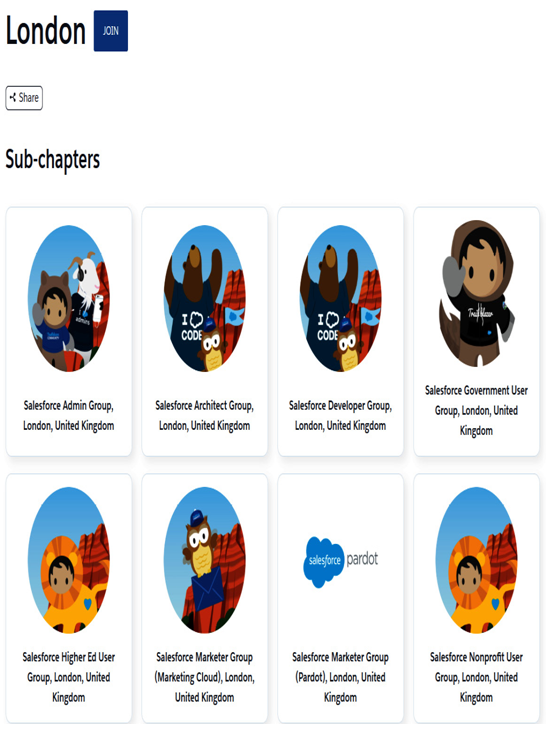Click the Architect Group bear mascot image
Screen dimensions: 548x730
(x=205, y=298)
